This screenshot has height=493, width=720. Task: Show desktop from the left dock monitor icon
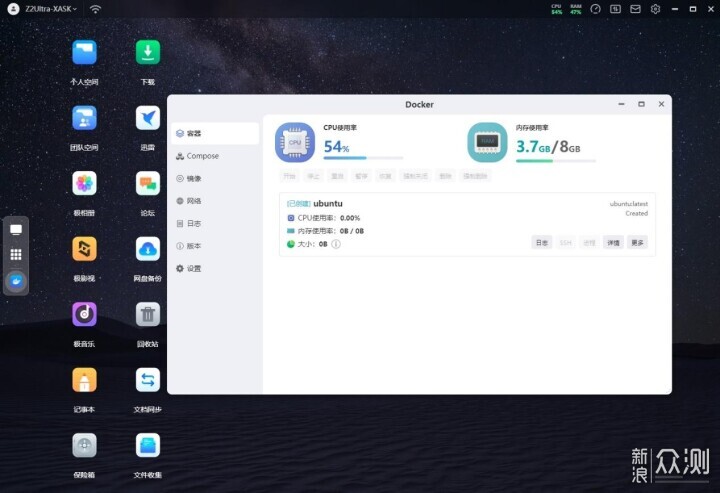(x=16, y=230)
